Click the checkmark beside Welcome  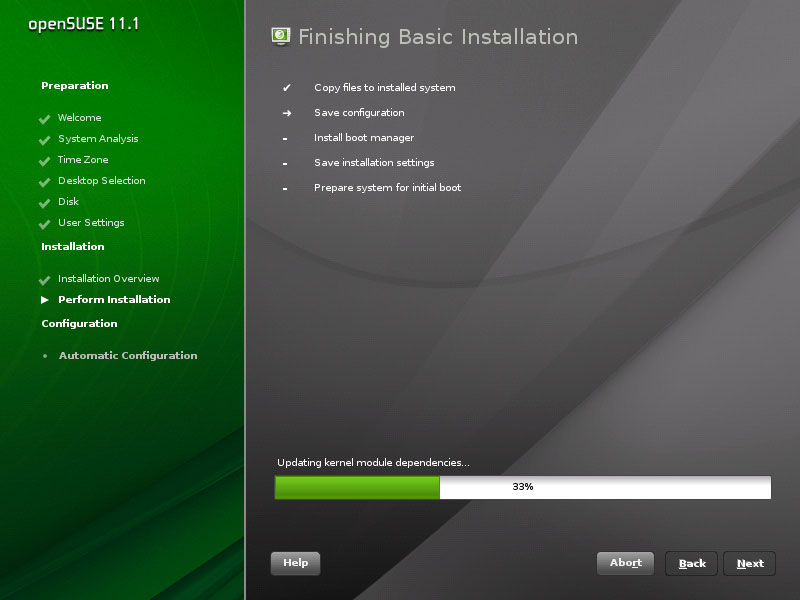[44, 119]
